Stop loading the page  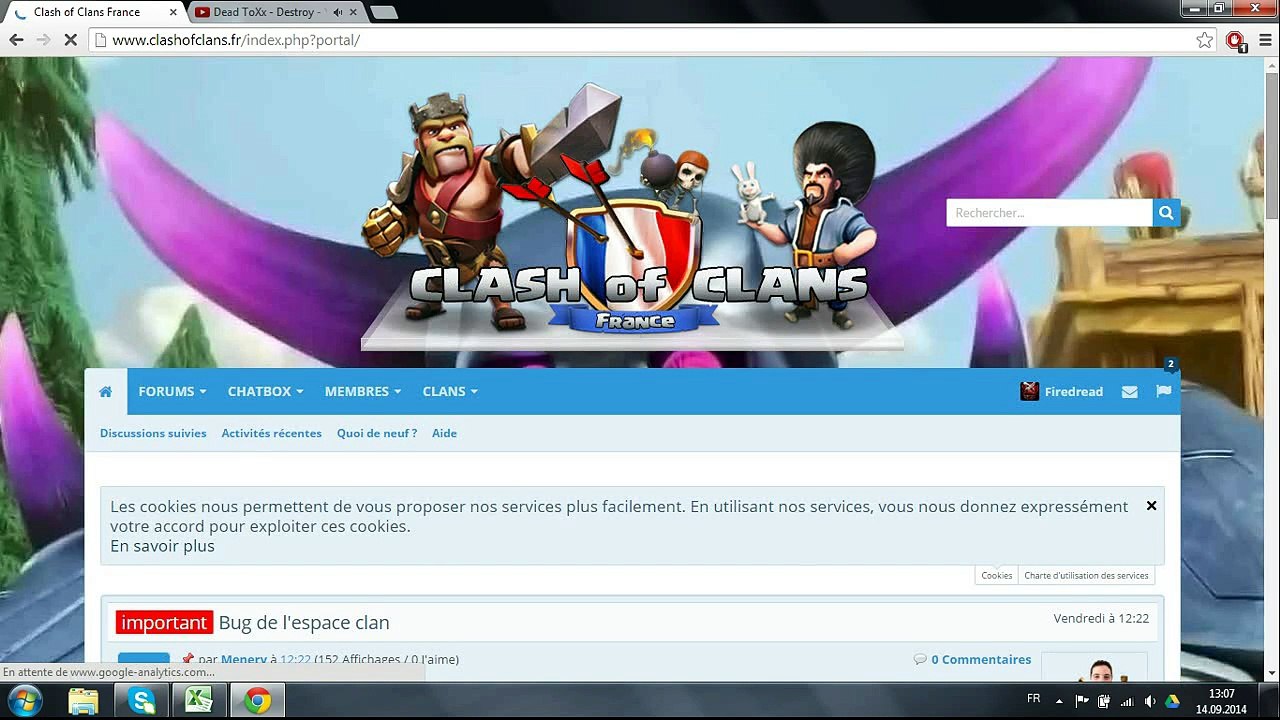(x=70, y=40)
